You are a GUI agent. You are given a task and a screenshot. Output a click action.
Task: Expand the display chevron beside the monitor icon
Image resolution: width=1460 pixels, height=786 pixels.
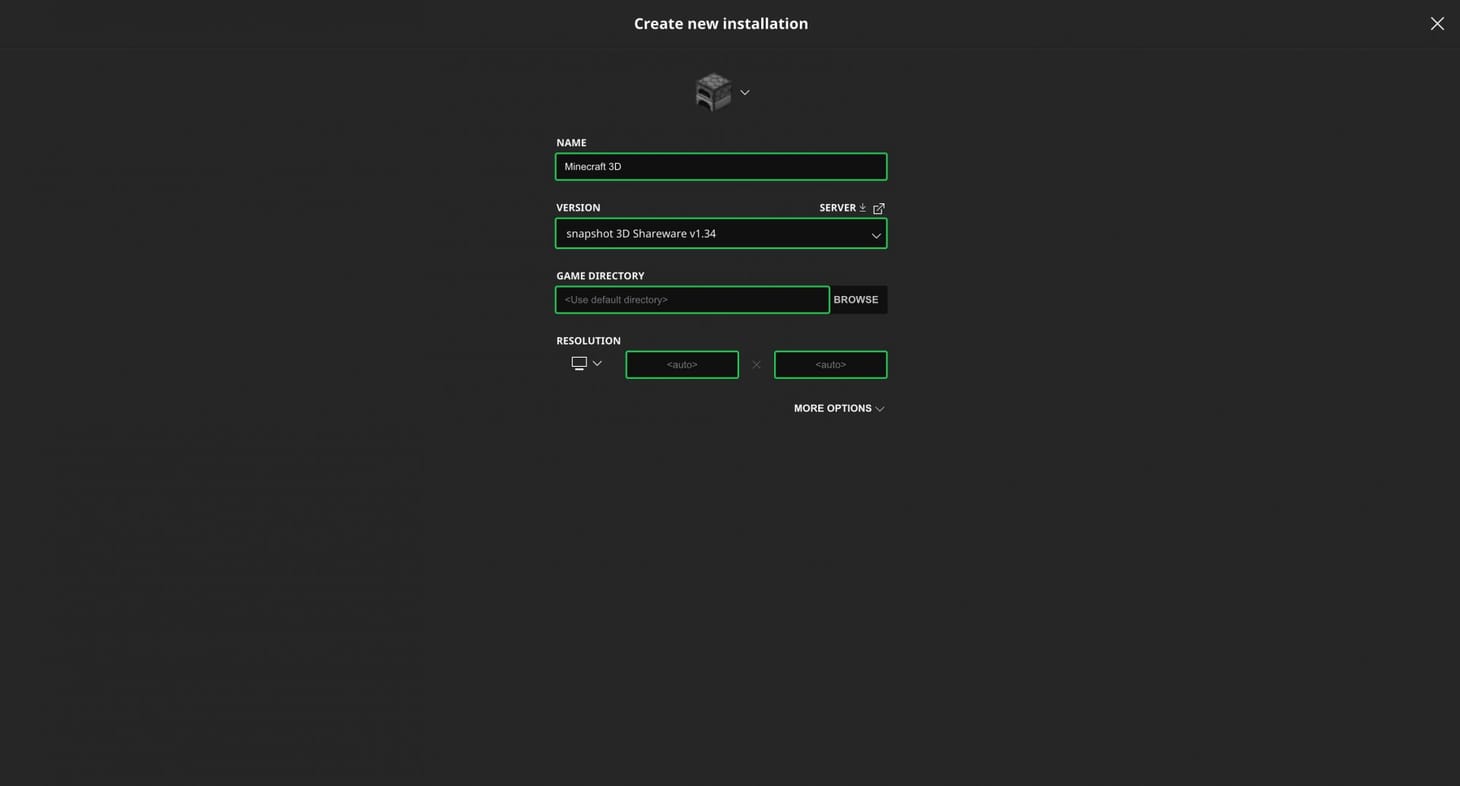(597, 362)
